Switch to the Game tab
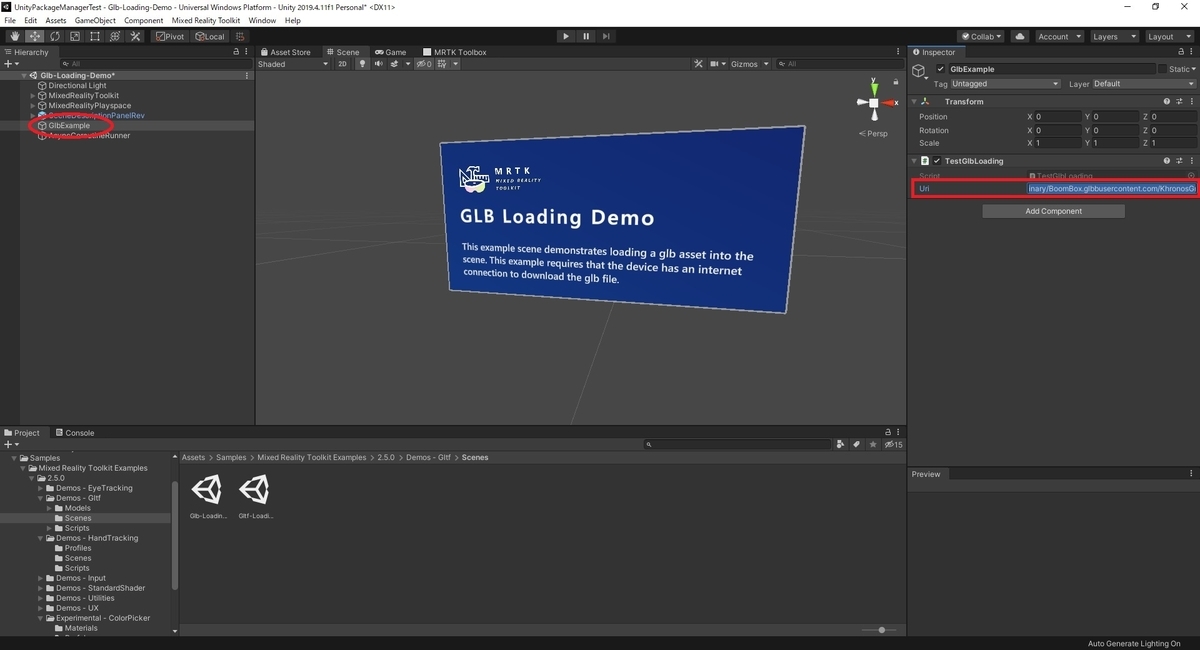 tap(391, 52)
